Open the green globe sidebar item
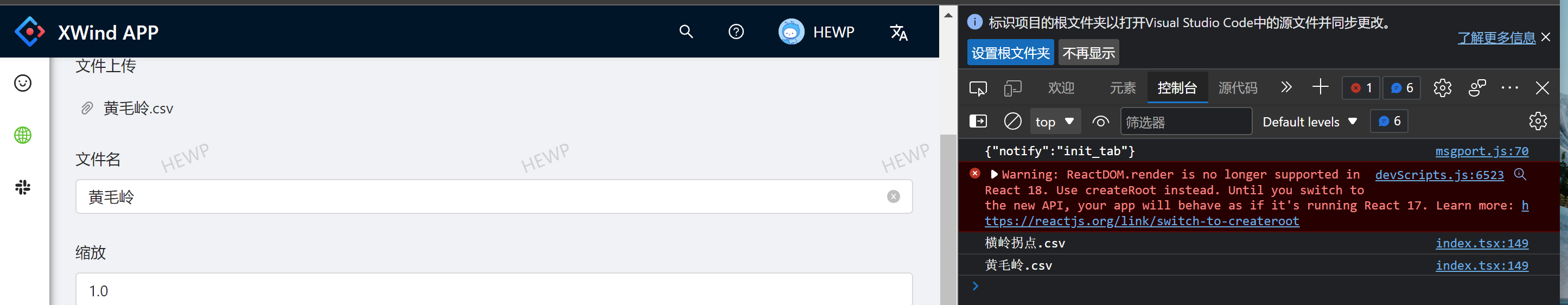This screenshot has height=305, width=1568. point(23,135)
